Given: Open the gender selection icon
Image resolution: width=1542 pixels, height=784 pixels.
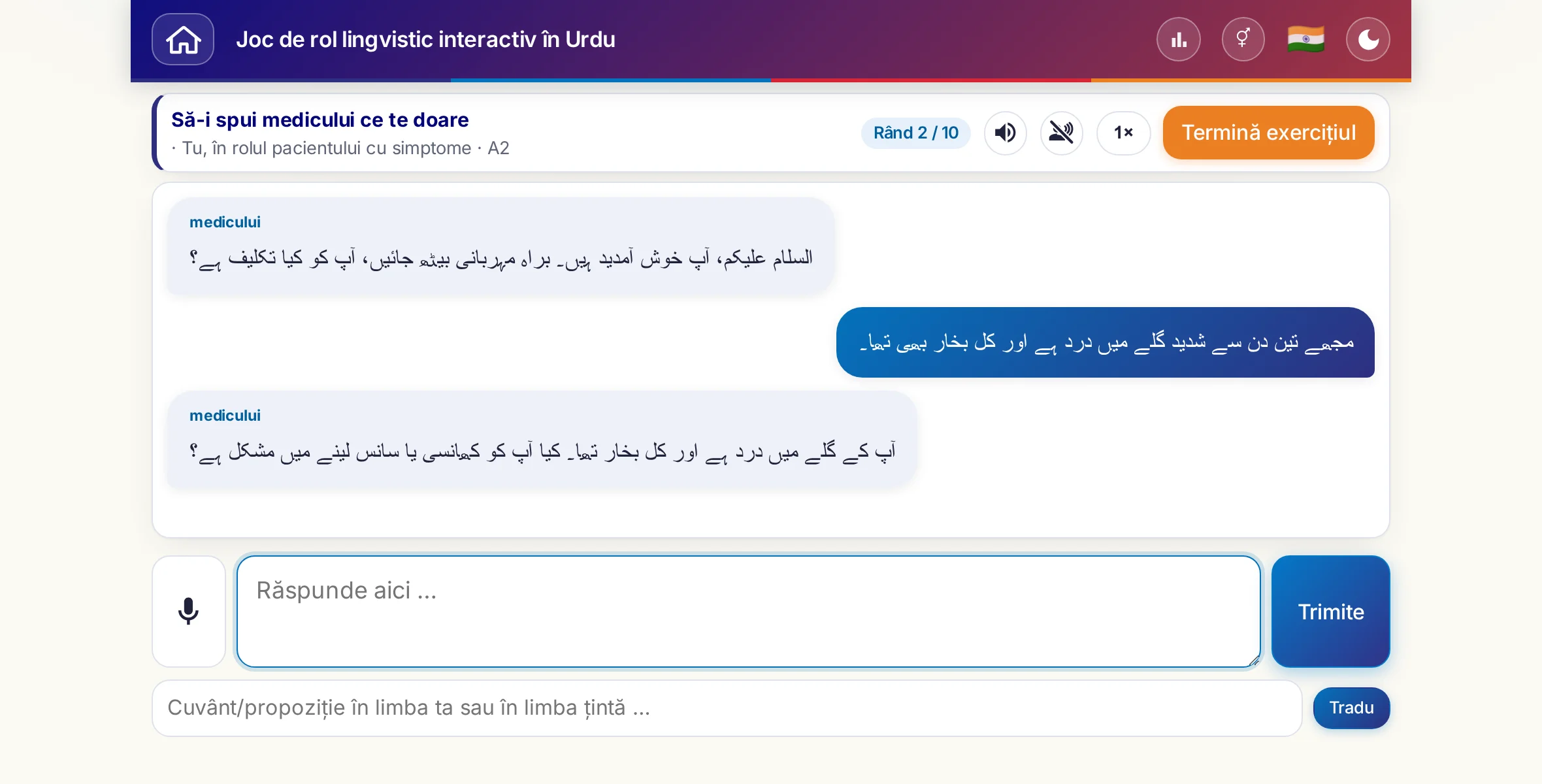Looking at the screenshot, I should 1243,39.
